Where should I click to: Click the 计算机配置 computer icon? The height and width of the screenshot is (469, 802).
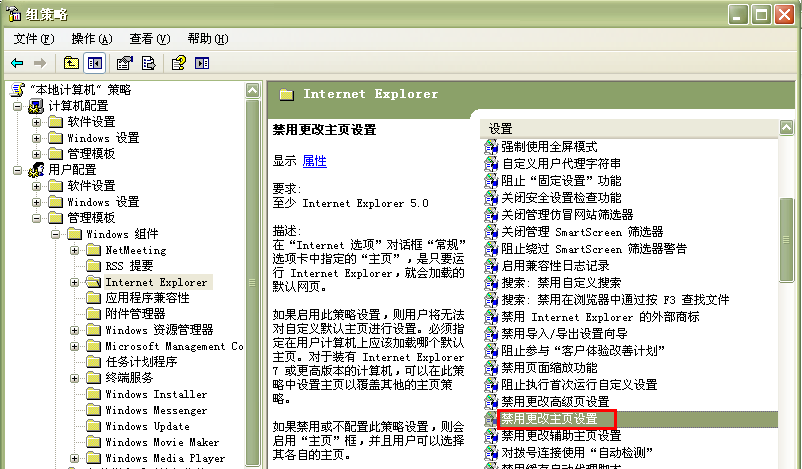coord(36,106)
